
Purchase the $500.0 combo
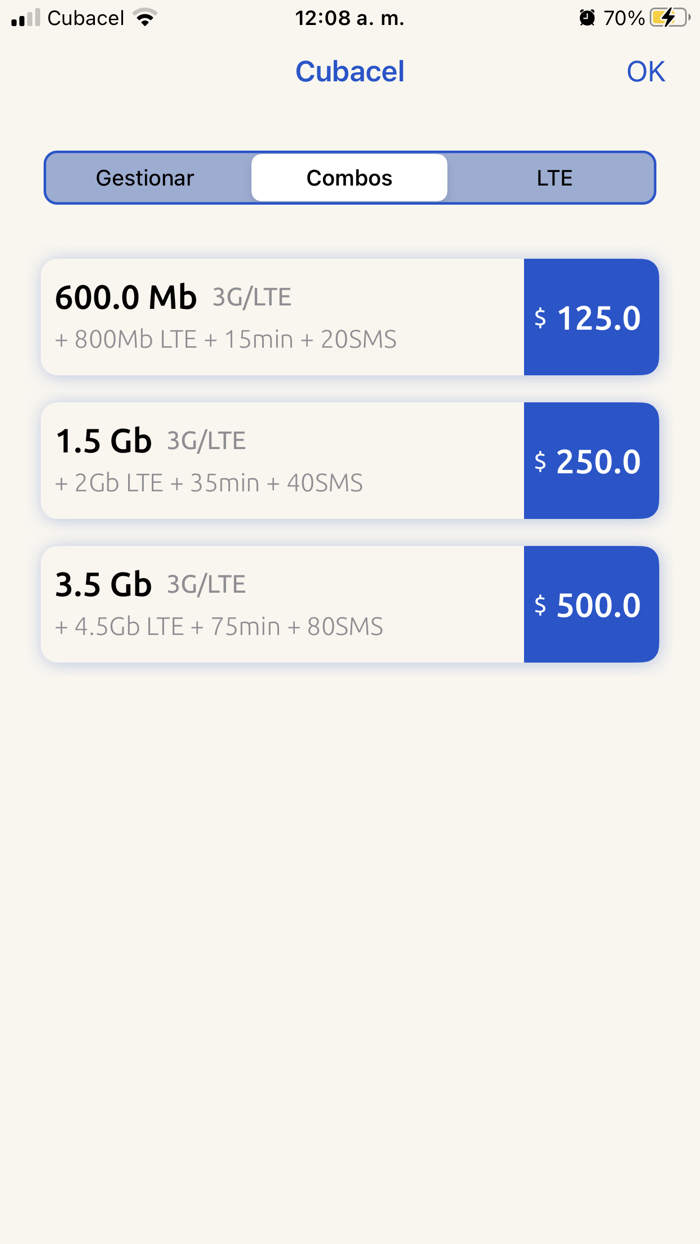(591, 605)
